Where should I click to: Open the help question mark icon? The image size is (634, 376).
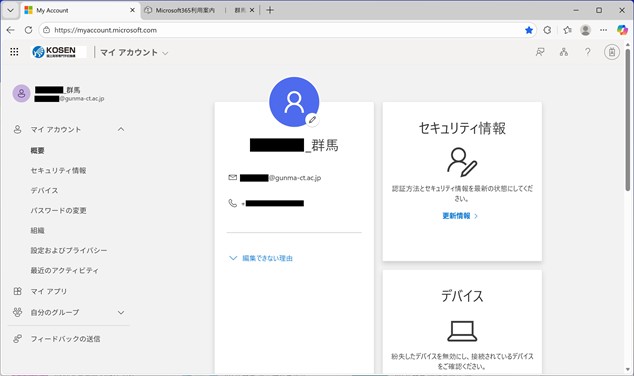588,52
